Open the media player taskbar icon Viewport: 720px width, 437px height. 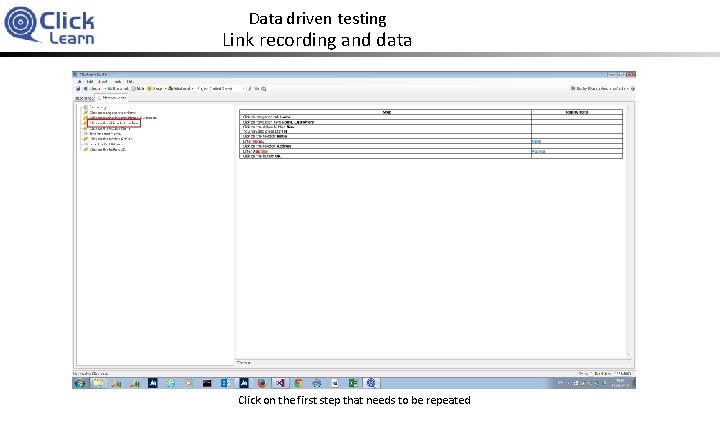tap(189, 383)
